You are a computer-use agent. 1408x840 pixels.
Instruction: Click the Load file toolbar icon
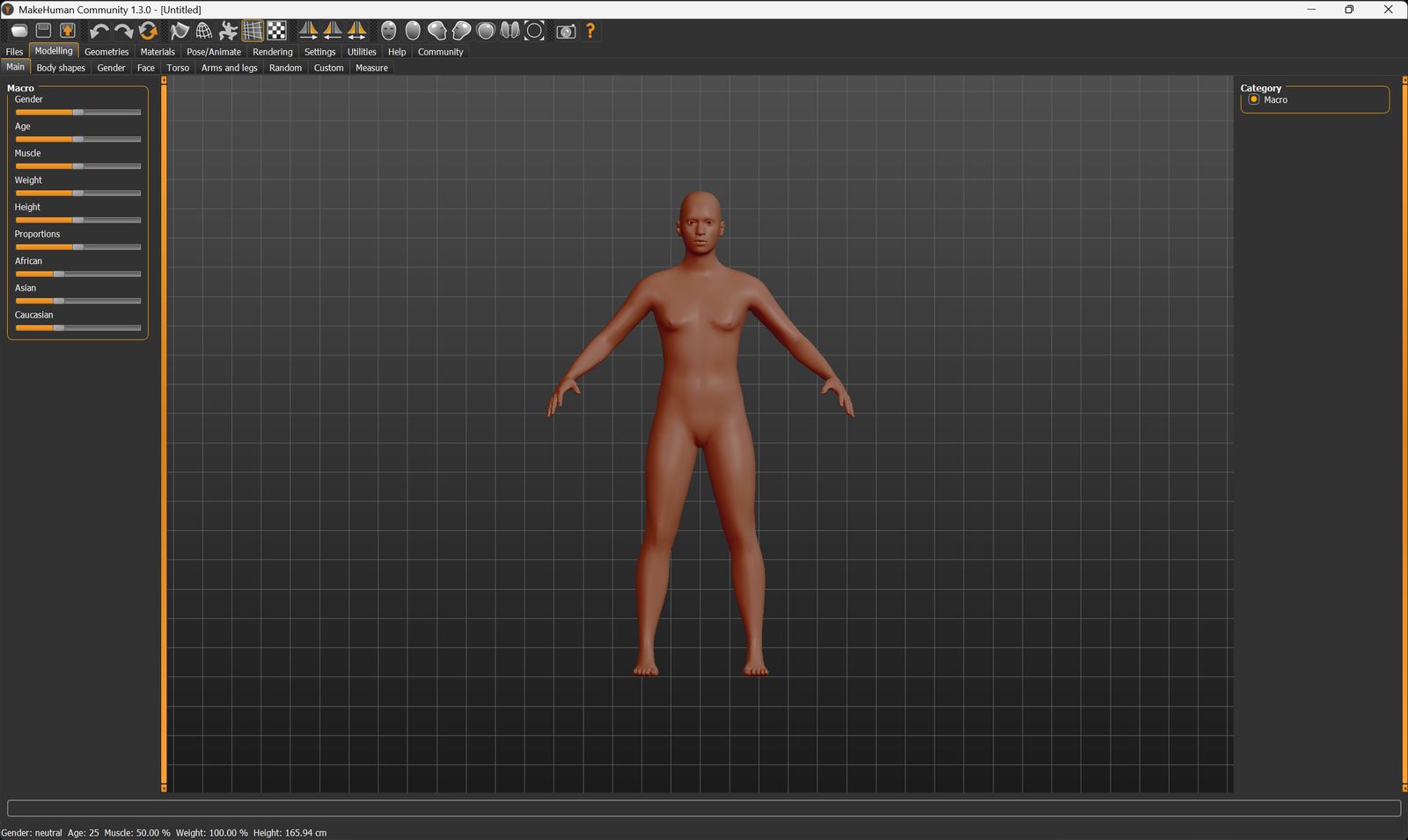coord(18,31)
